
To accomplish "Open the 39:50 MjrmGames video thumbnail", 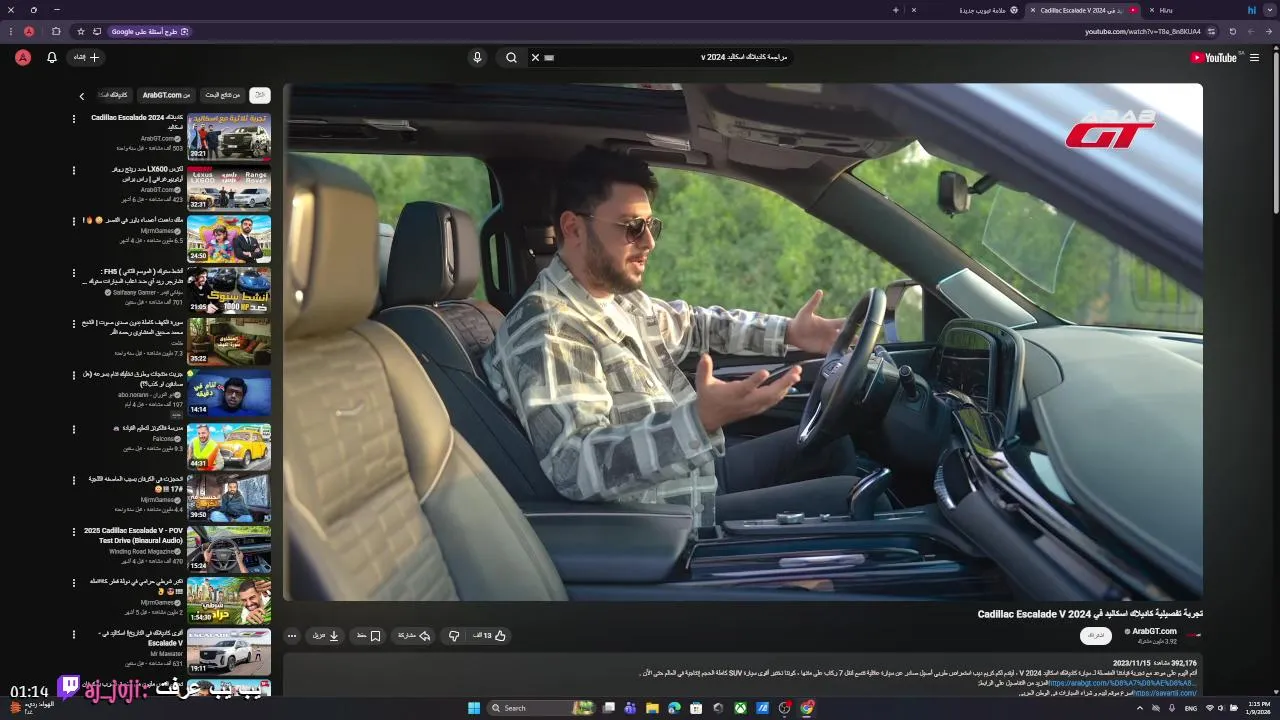I will tap(229, 497).
